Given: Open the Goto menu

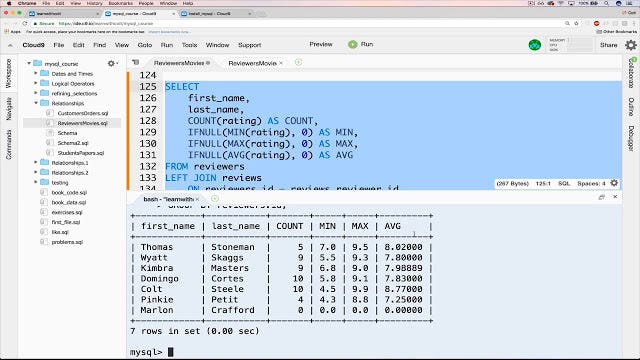Looking at the screenshot, I should [x=144, y=45].
